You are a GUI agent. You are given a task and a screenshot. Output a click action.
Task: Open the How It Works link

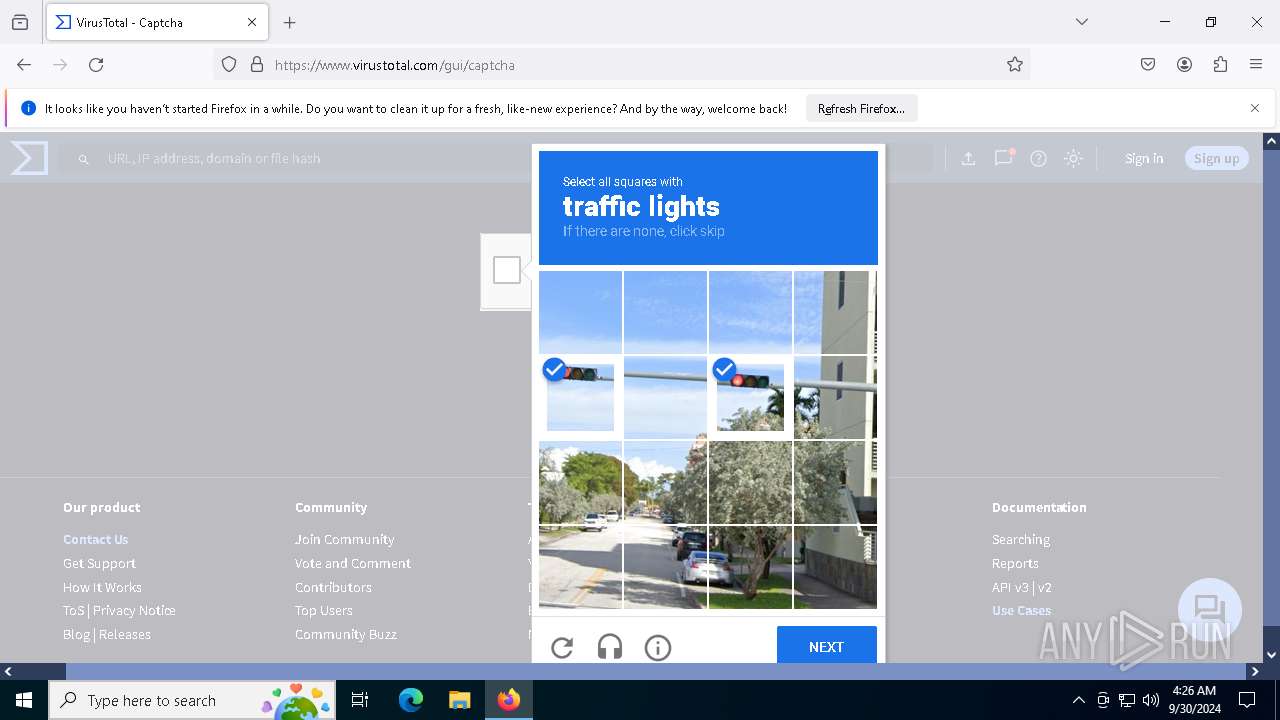[x=102, y=587]
